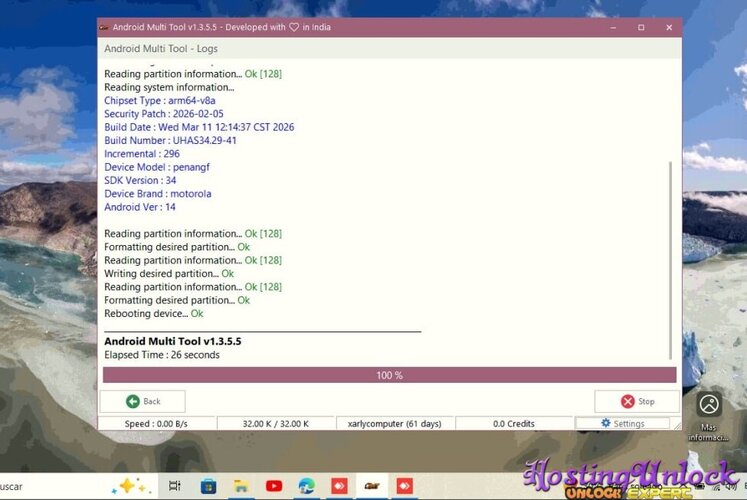Viewport: 747px width, 500px height.
Task: Select the Android Multi Tool taskbar icon
Action: (x=372, y=486)
